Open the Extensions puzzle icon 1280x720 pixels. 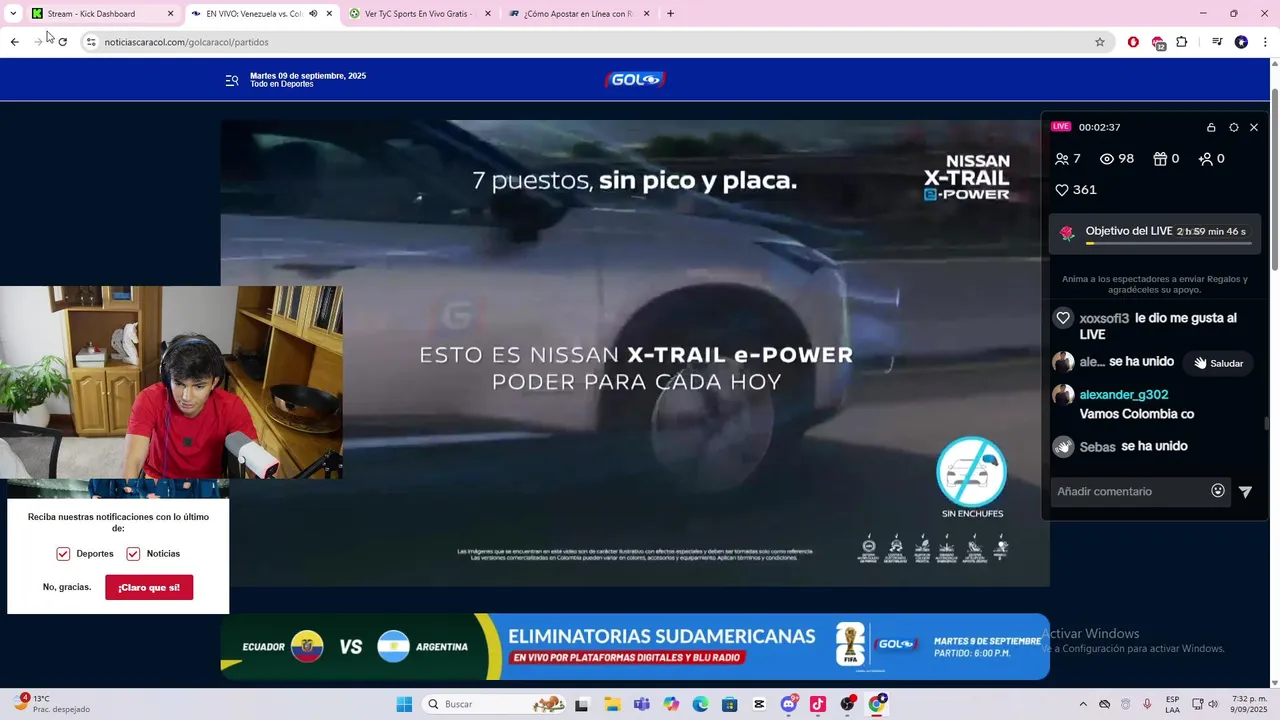(1182, 42)
